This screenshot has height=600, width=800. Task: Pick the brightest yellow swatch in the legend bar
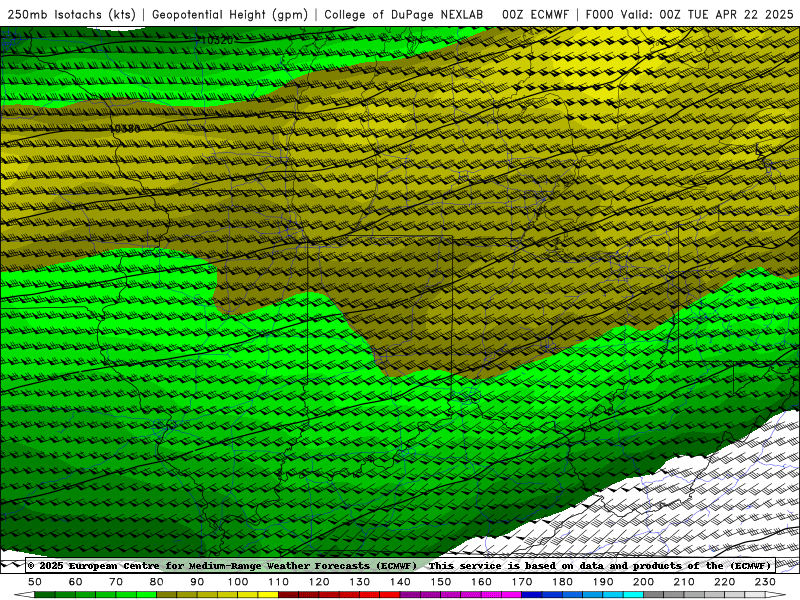tap(268, 594)
